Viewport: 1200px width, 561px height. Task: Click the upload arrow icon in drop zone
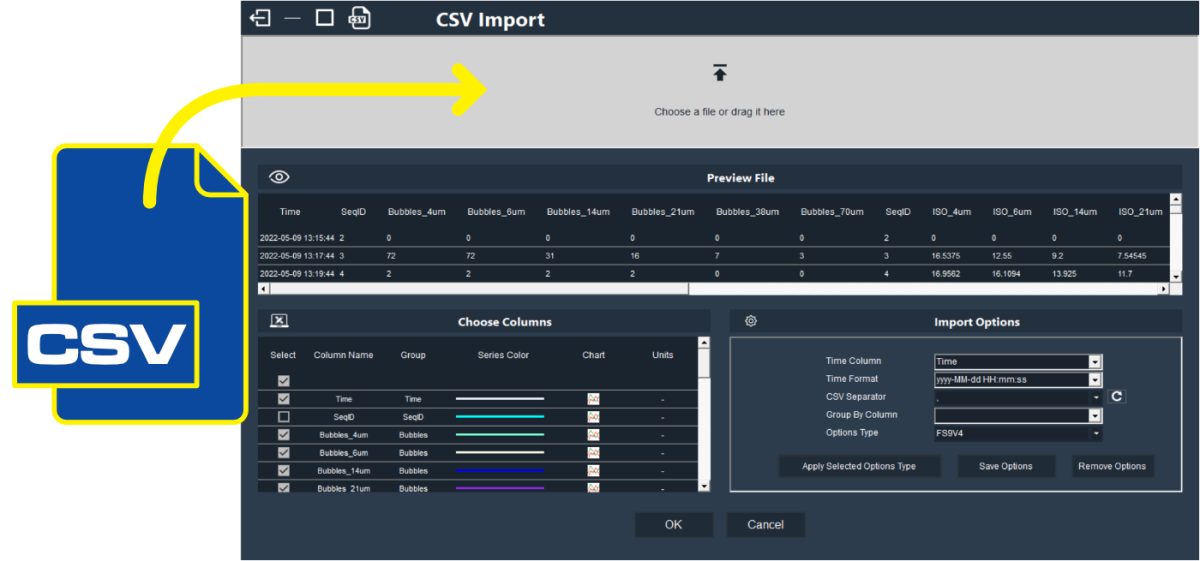click(x=719, y=73)
